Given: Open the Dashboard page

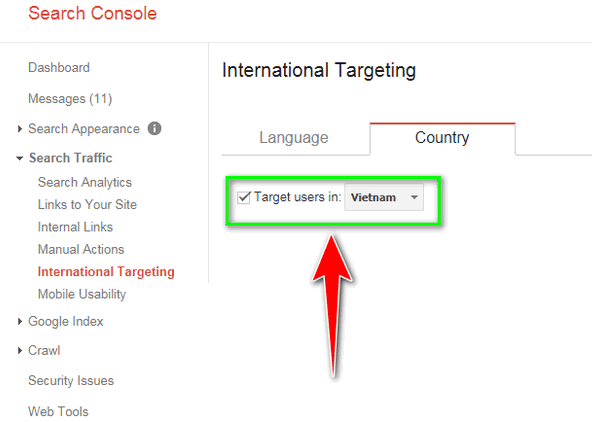Looking at the screenshot, I should click(x=59, y=68).
